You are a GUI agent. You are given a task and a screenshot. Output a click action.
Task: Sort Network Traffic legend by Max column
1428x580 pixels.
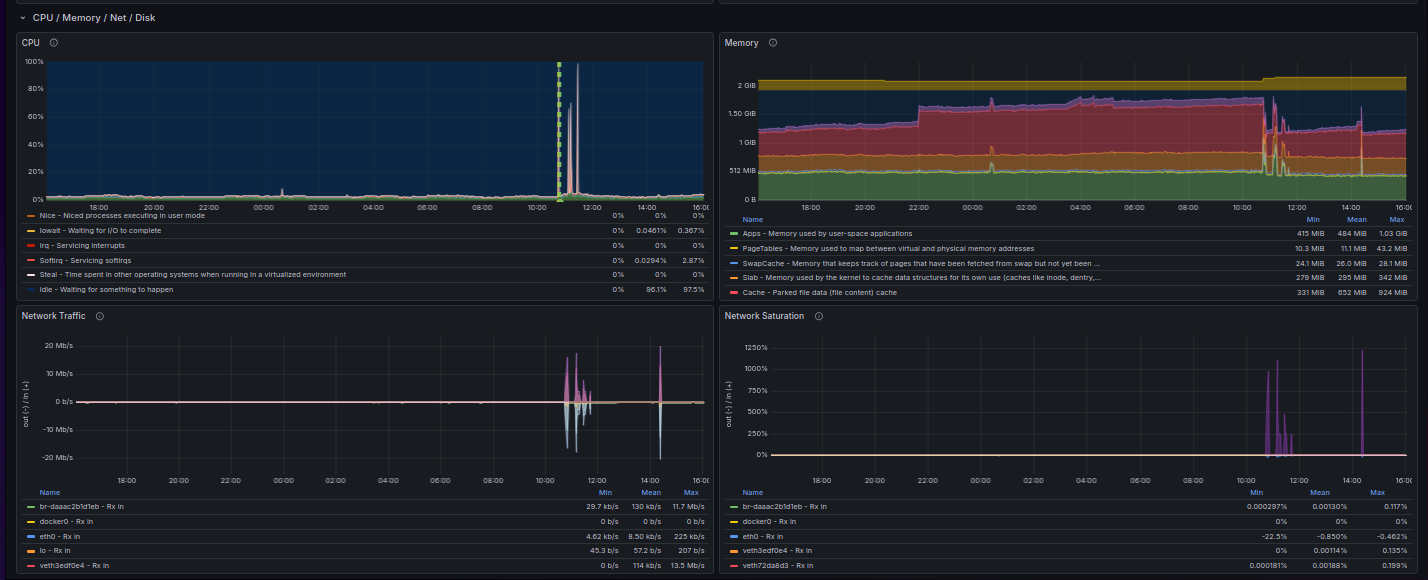pos(691,492)
